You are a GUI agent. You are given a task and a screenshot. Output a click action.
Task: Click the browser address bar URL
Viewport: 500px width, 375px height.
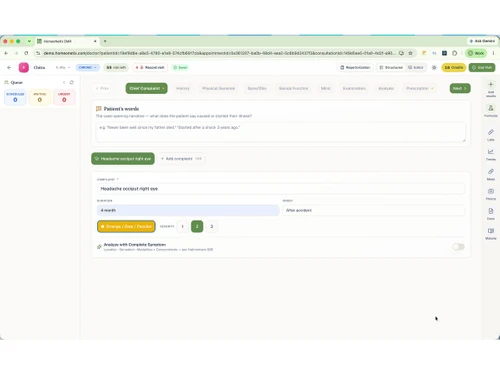[219, 53]
